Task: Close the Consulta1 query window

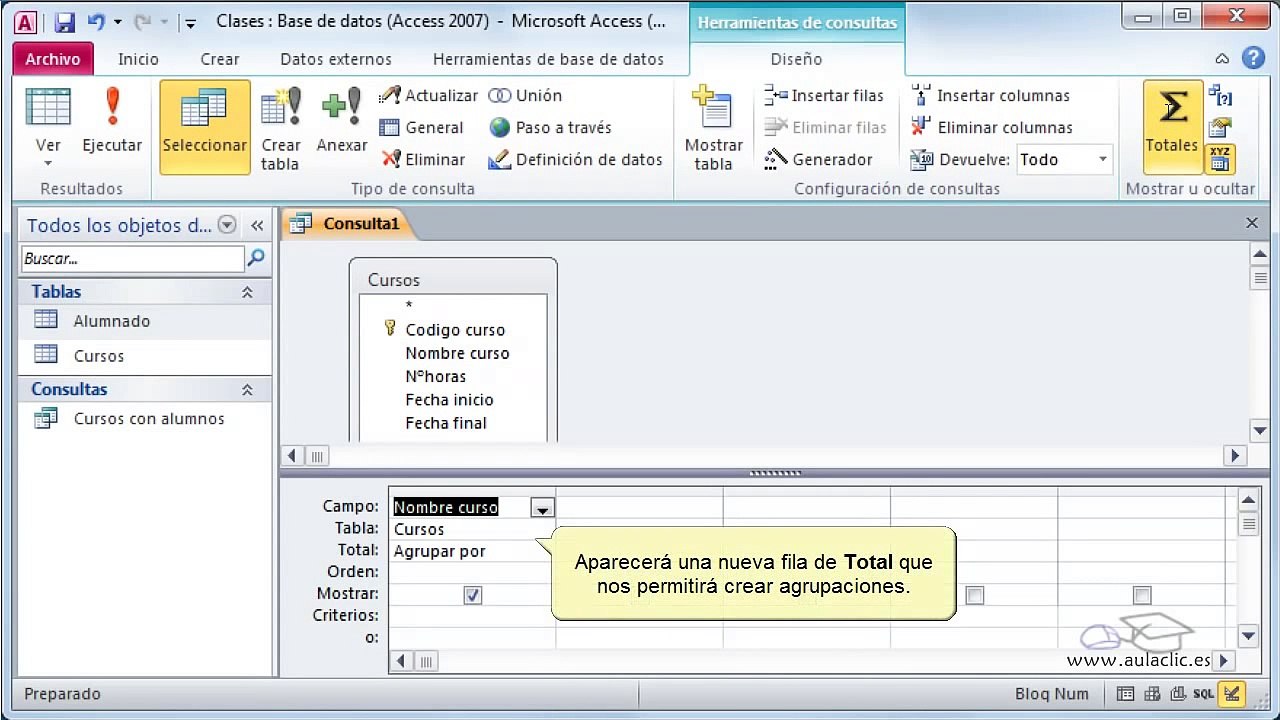Action: pyautogui.click(x=1252, y=223)
